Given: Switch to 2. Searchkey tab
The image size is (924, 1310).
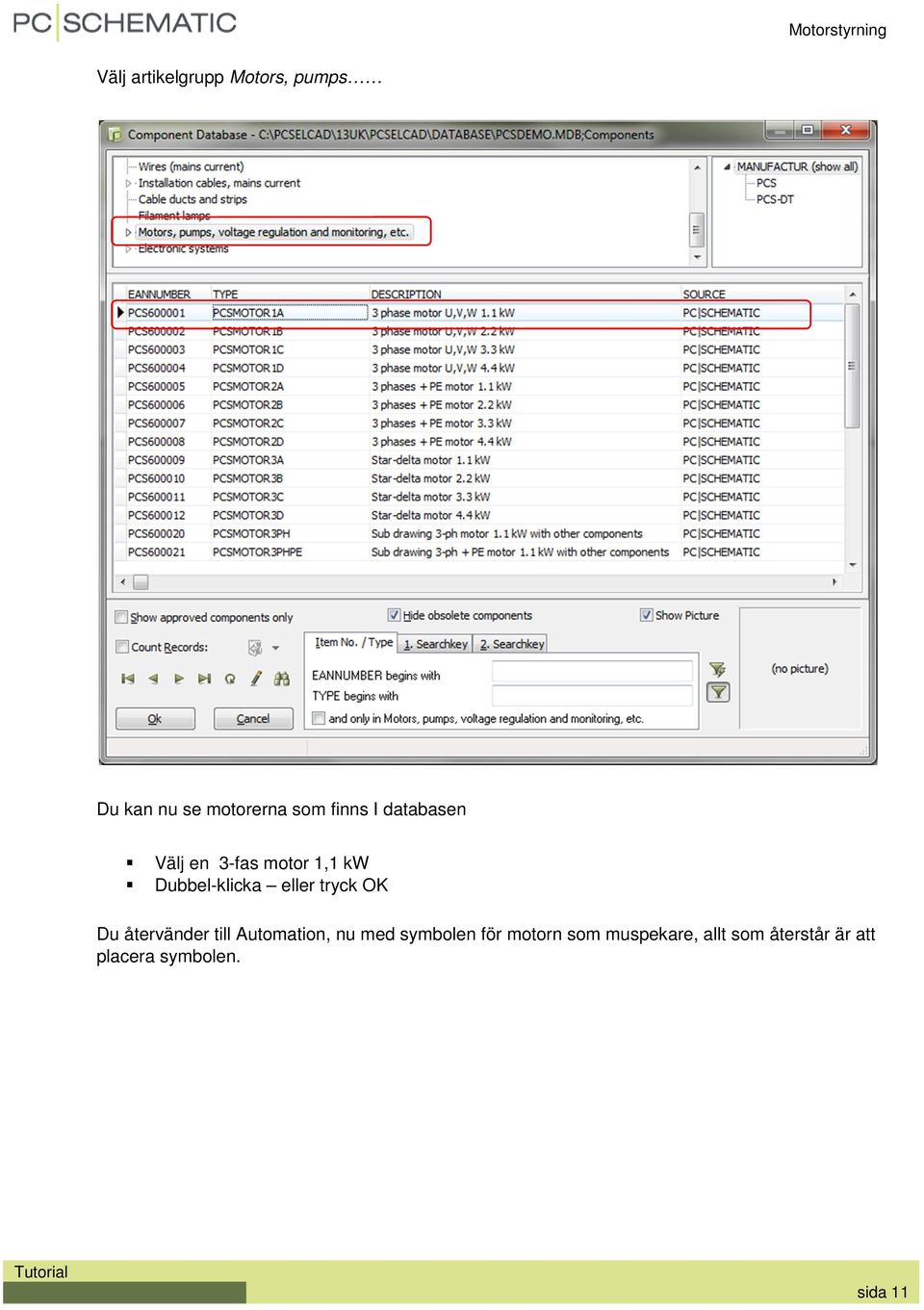Looking at the screenshot, I should click(x=511, y=644).
